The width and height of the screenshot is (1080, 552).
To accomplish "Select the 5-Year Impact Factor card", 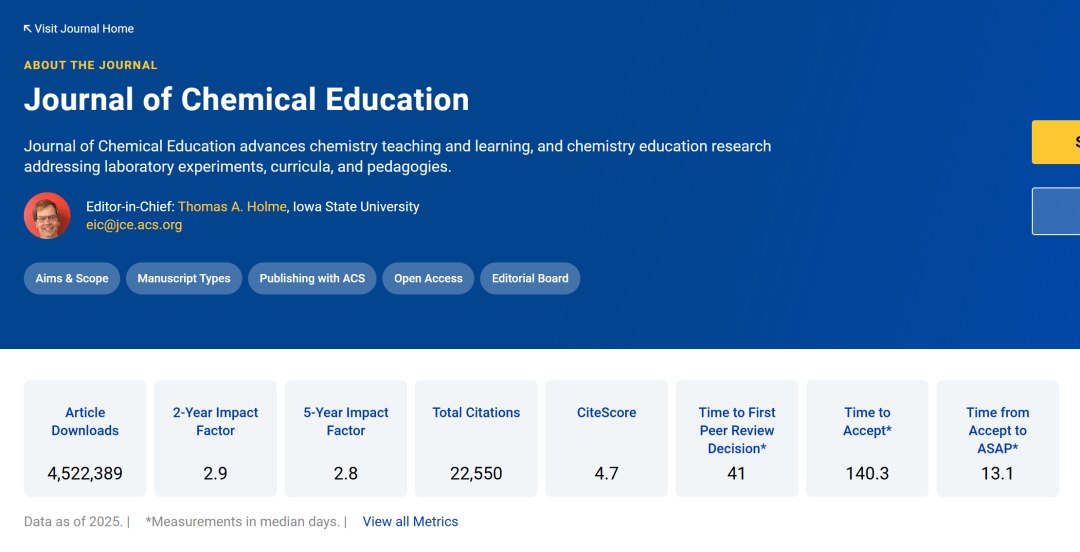I will [x=346, y=438].
